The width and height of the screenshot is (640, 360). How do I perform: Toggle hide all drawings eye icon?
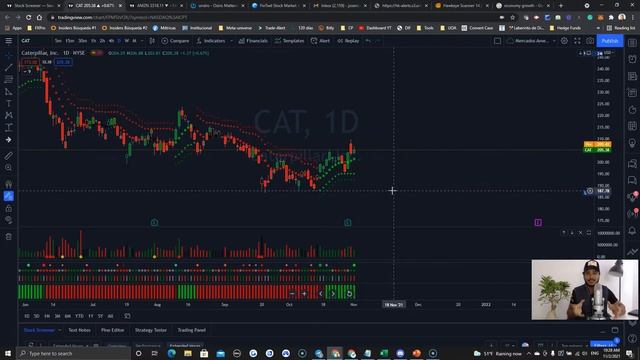pos(9,220)
